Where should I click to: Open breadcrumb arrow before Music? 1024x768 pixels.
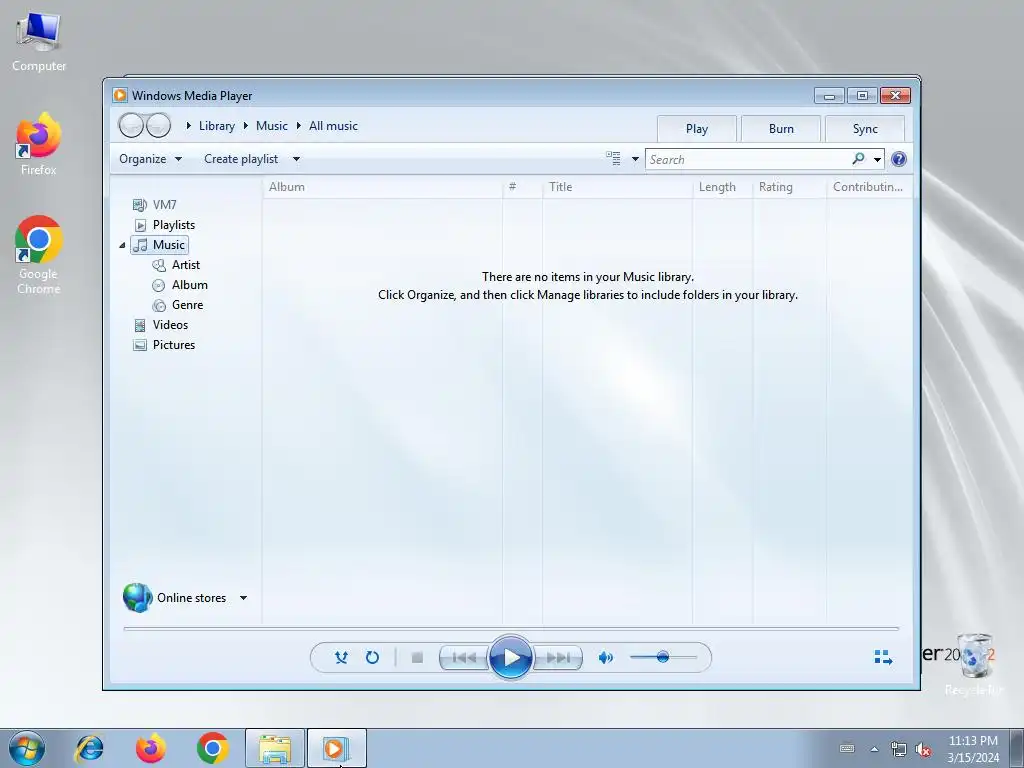(x=246, y=125)
